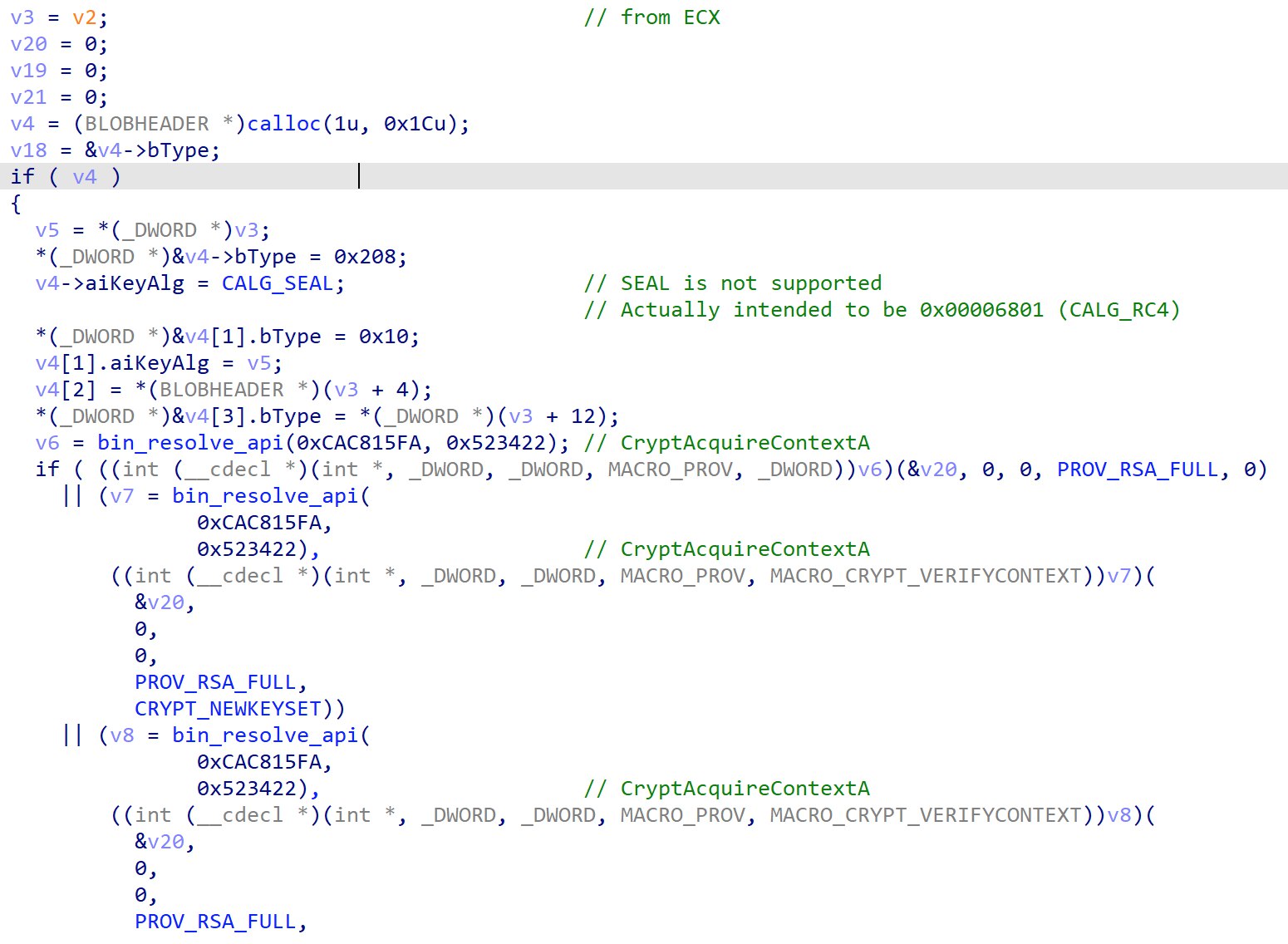The image size is (1288, 944).
Task: Click &v20 in the v6 call arguments
Action: (932, 470)
